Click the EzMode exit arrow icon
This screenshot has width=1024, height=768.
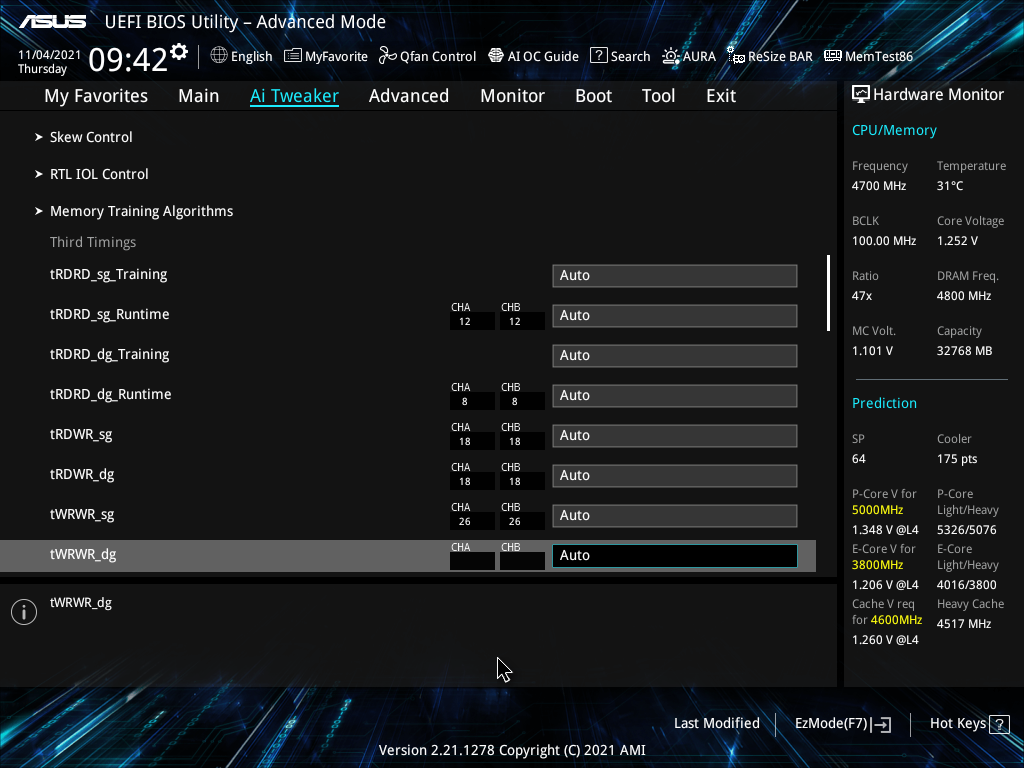(x=881, y=724)
